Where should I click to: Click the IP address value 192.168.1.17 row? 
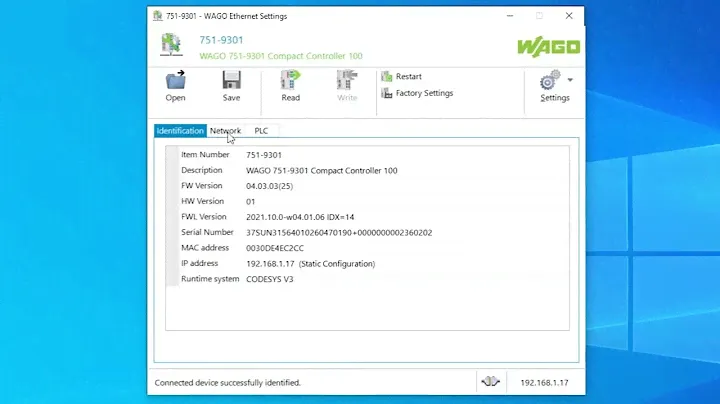tap(310, 263)
